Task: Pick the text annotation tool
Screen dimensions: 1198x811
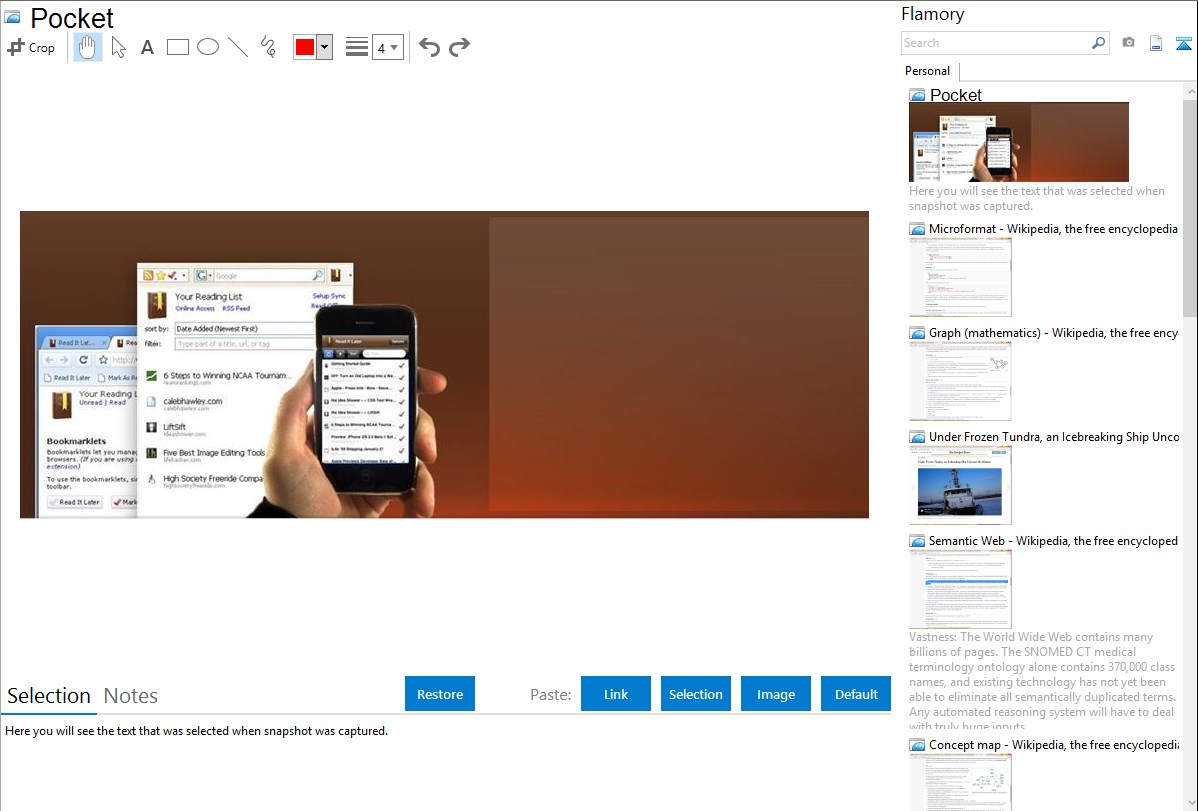Action: point(147,47)
